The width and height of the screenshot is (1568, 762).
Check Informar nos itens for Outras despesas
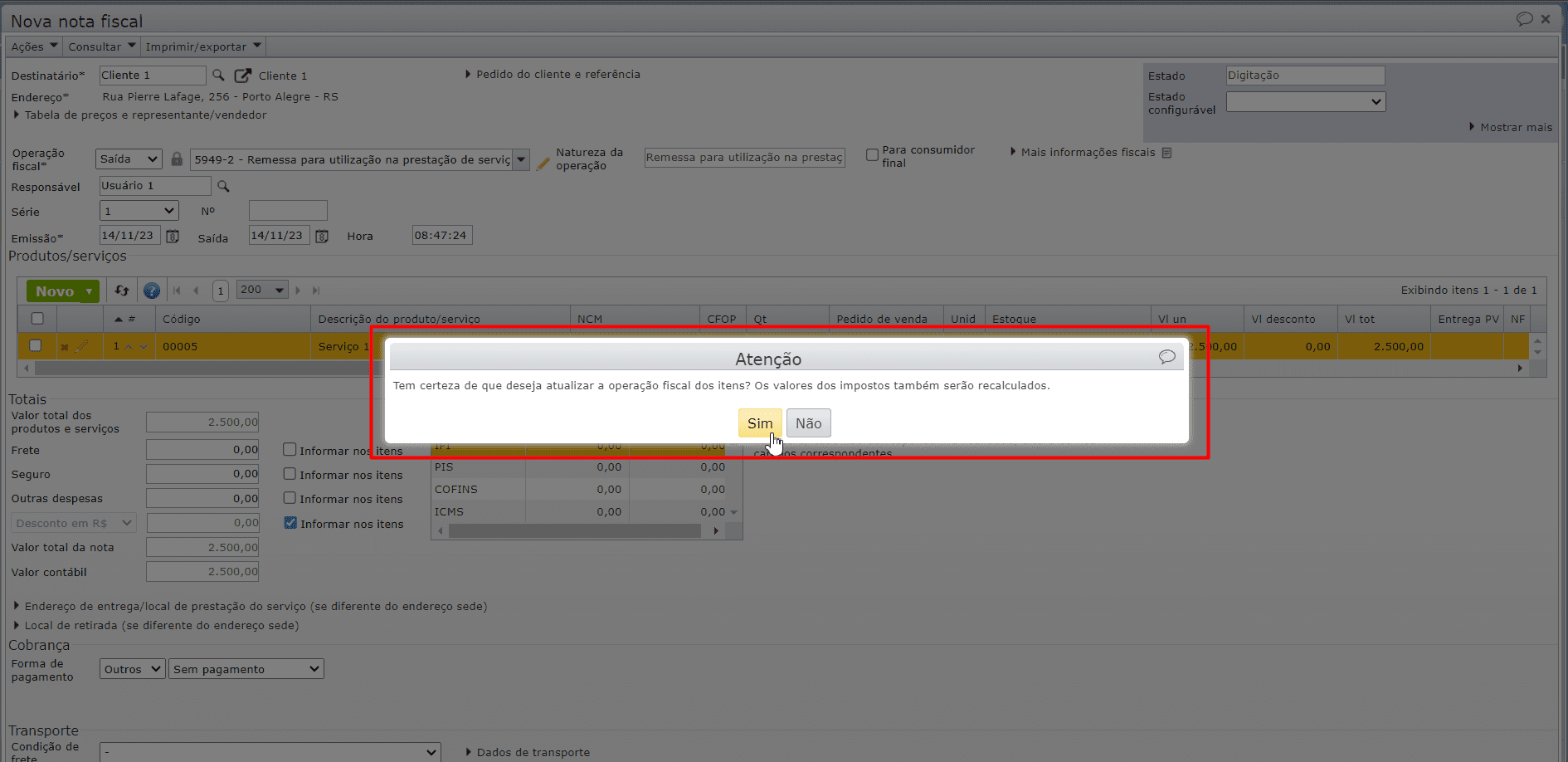pyautogui.click(x=290, y=498)
